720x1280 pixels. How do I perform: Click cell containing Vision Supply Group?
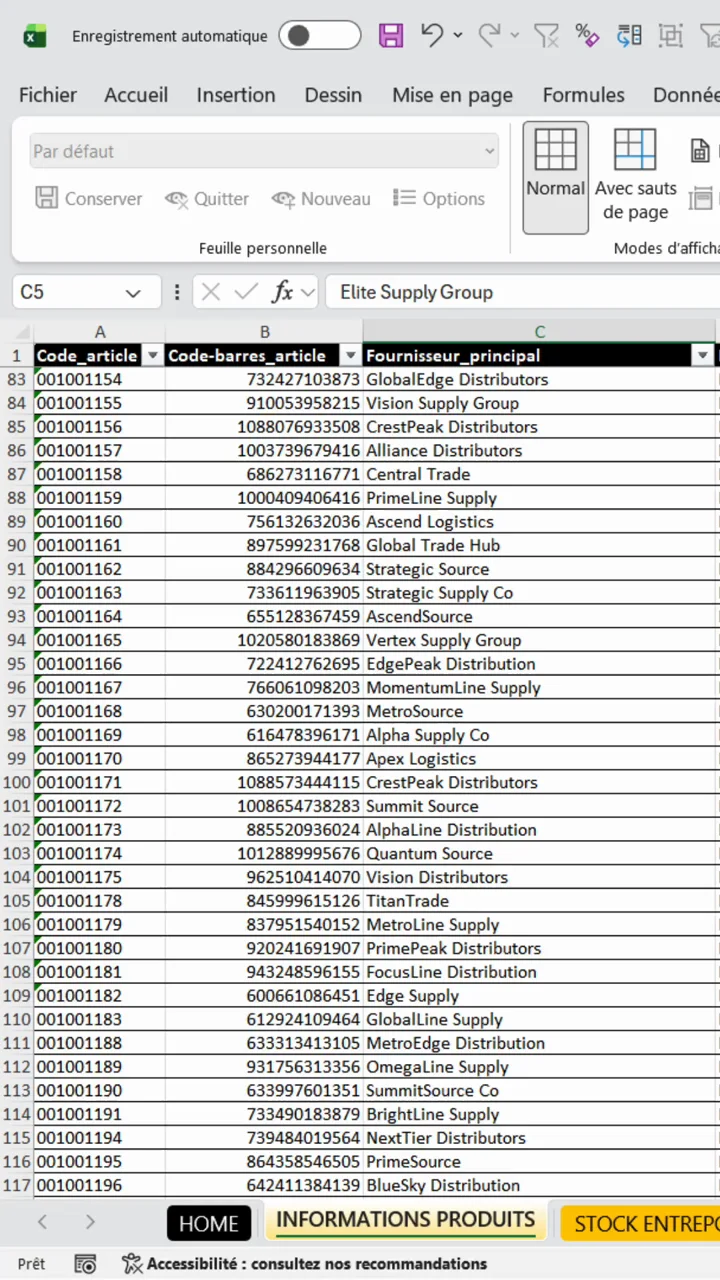pos(540,403)
